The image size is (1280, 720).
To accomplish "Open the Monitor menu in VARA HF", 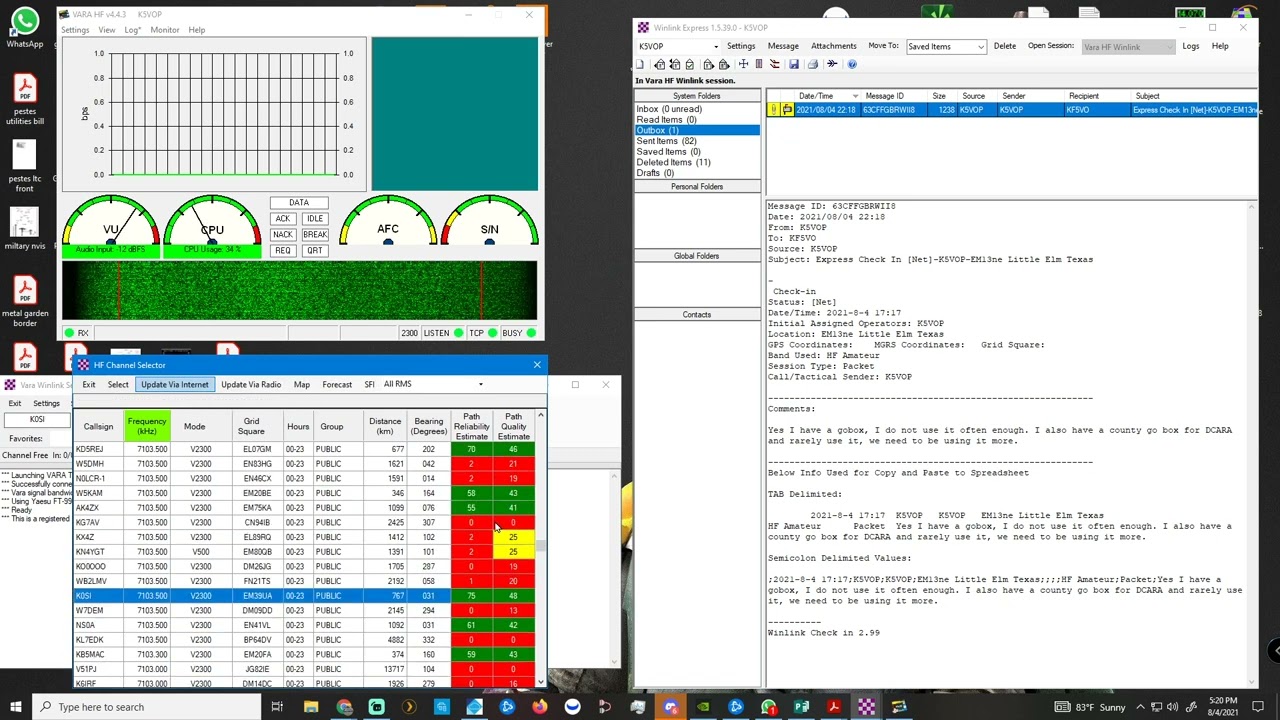I will [x=165, y=30].
